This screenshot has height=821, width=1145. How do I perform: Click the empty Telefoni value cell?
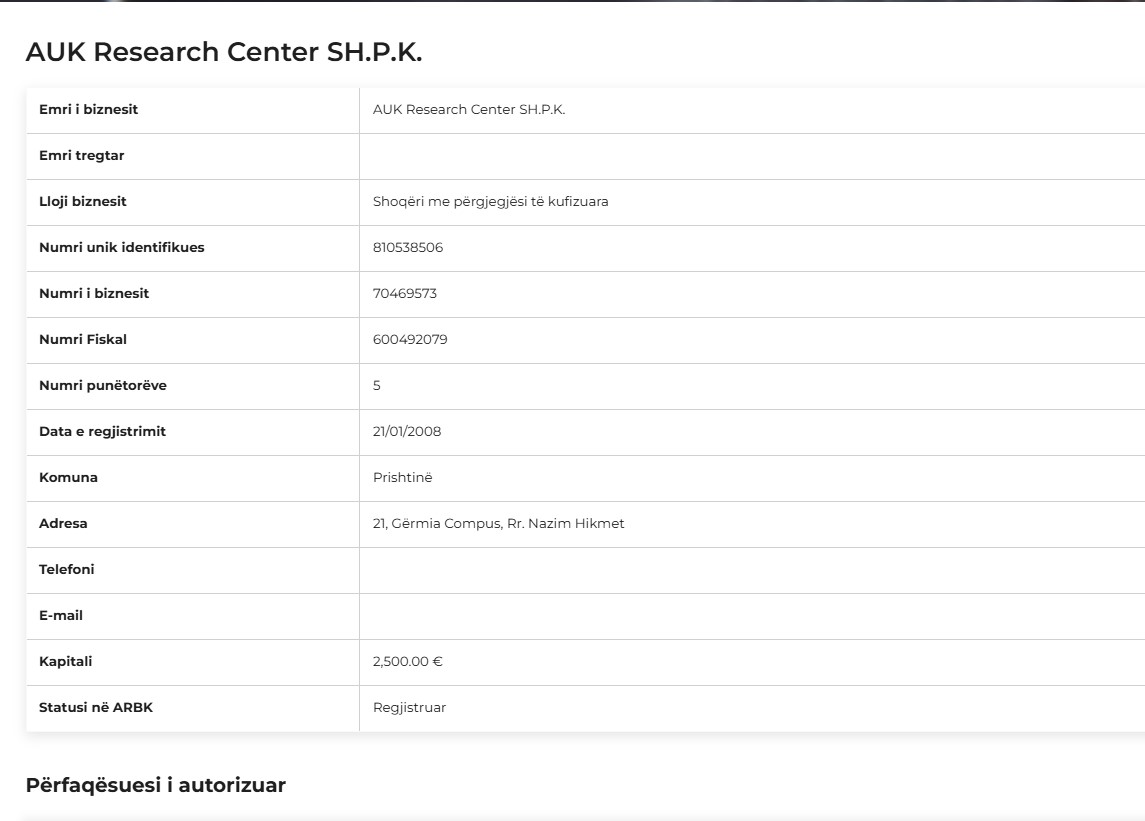point(752,570)
